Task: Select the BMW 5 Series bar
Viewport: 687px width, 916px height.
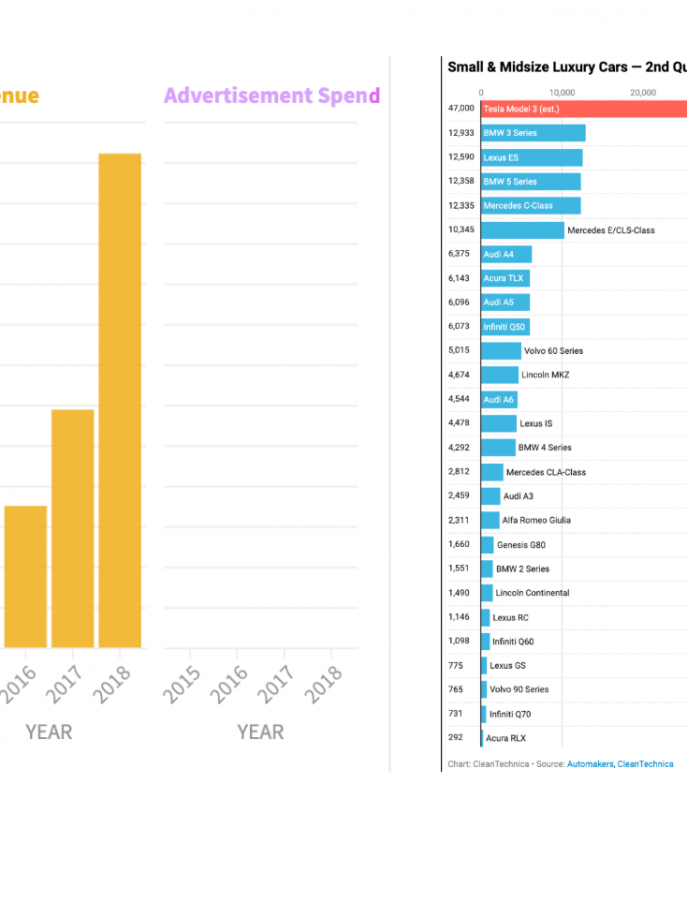Action: coord(530,182)
